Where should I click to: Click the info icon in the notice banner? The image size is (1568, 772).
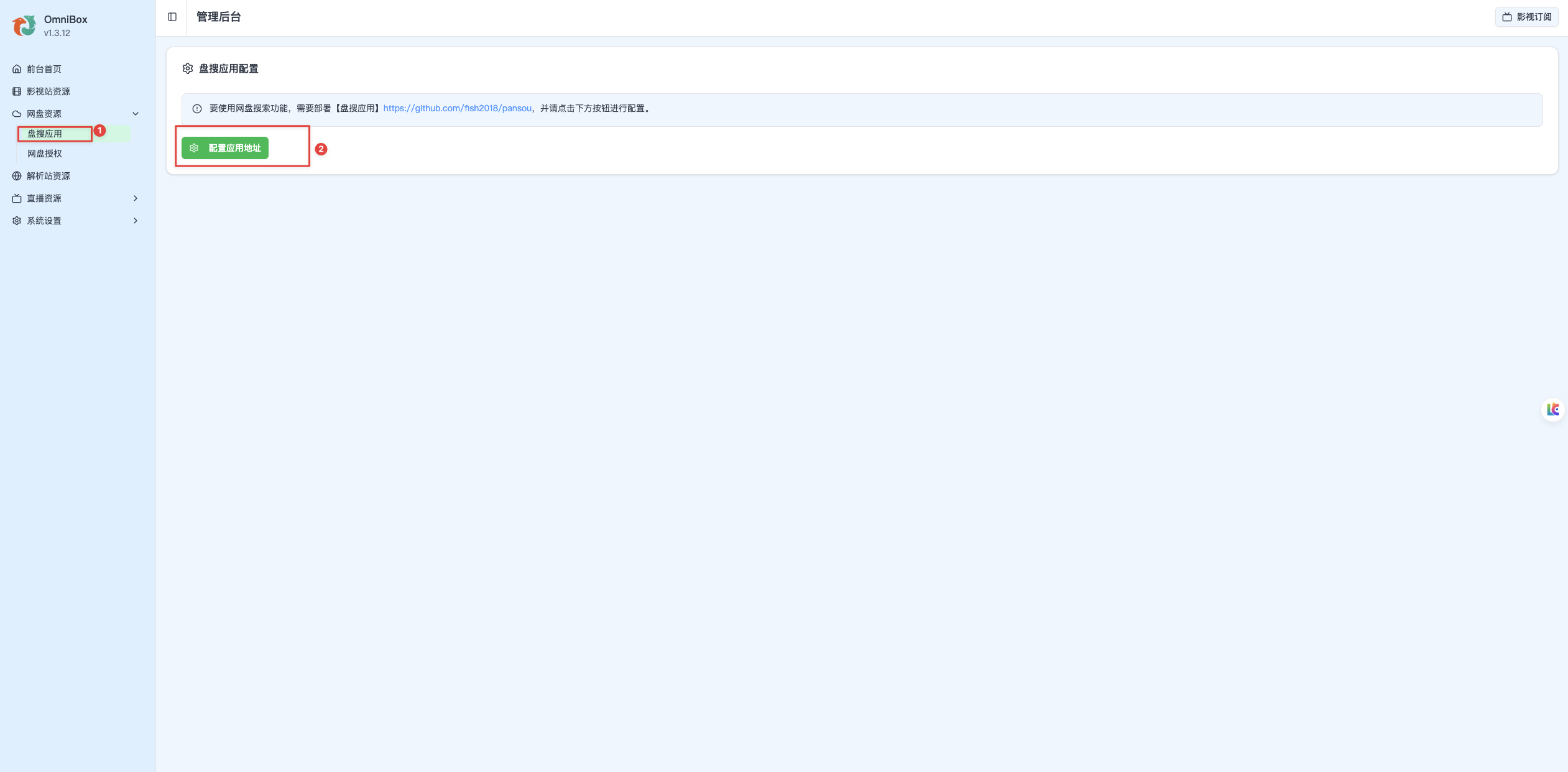coord(197,109)
